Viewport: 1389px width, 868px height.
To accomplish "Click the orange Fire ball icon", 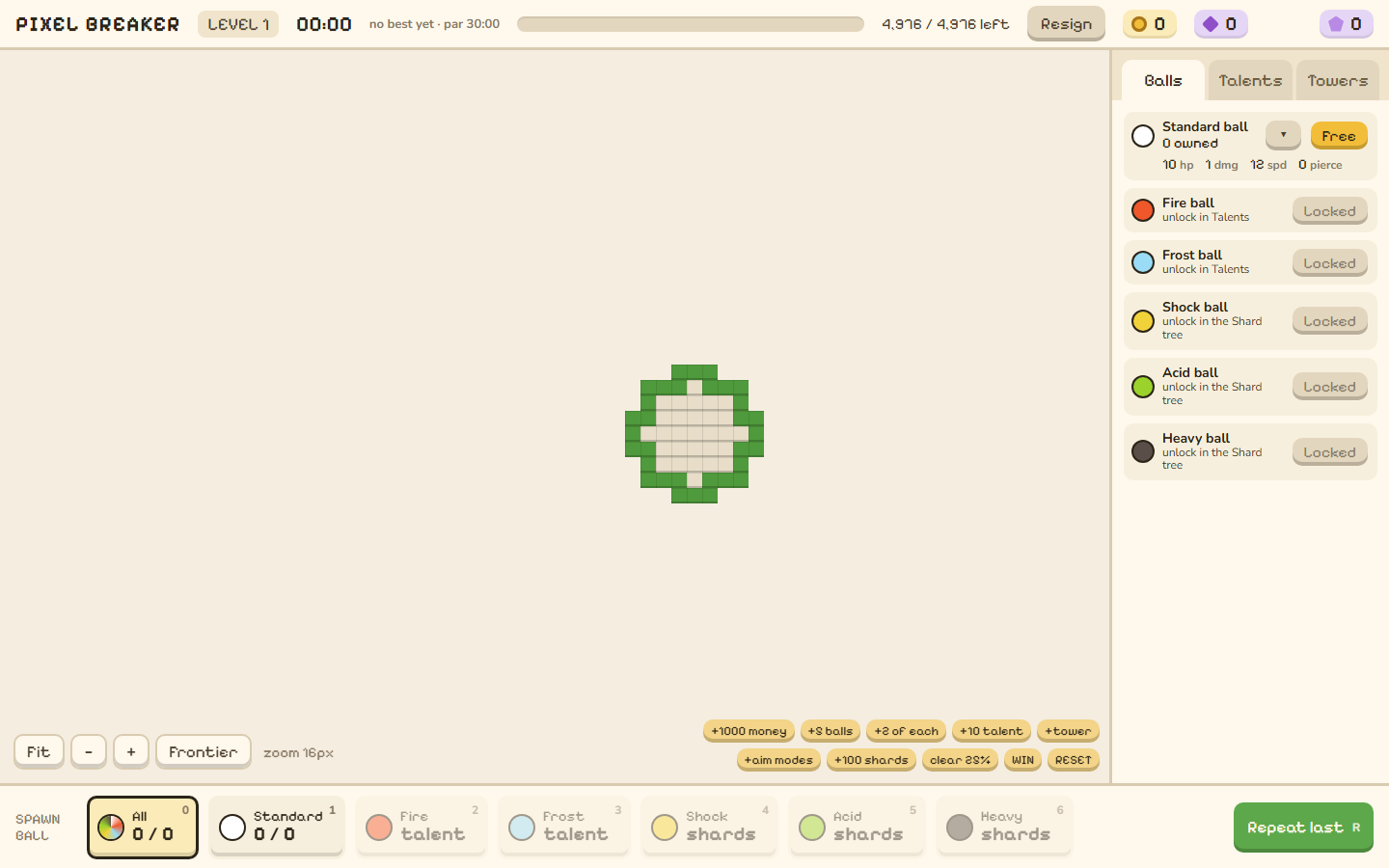I will click(x=1143, y=210).
